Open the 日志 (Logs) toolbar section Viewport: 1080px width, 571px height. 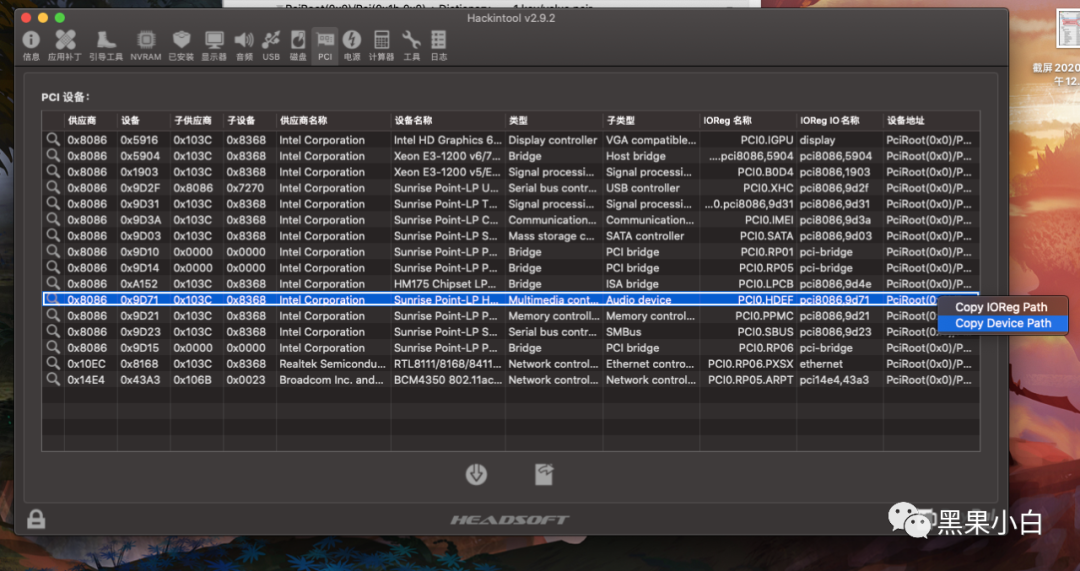tap(438, 46)
